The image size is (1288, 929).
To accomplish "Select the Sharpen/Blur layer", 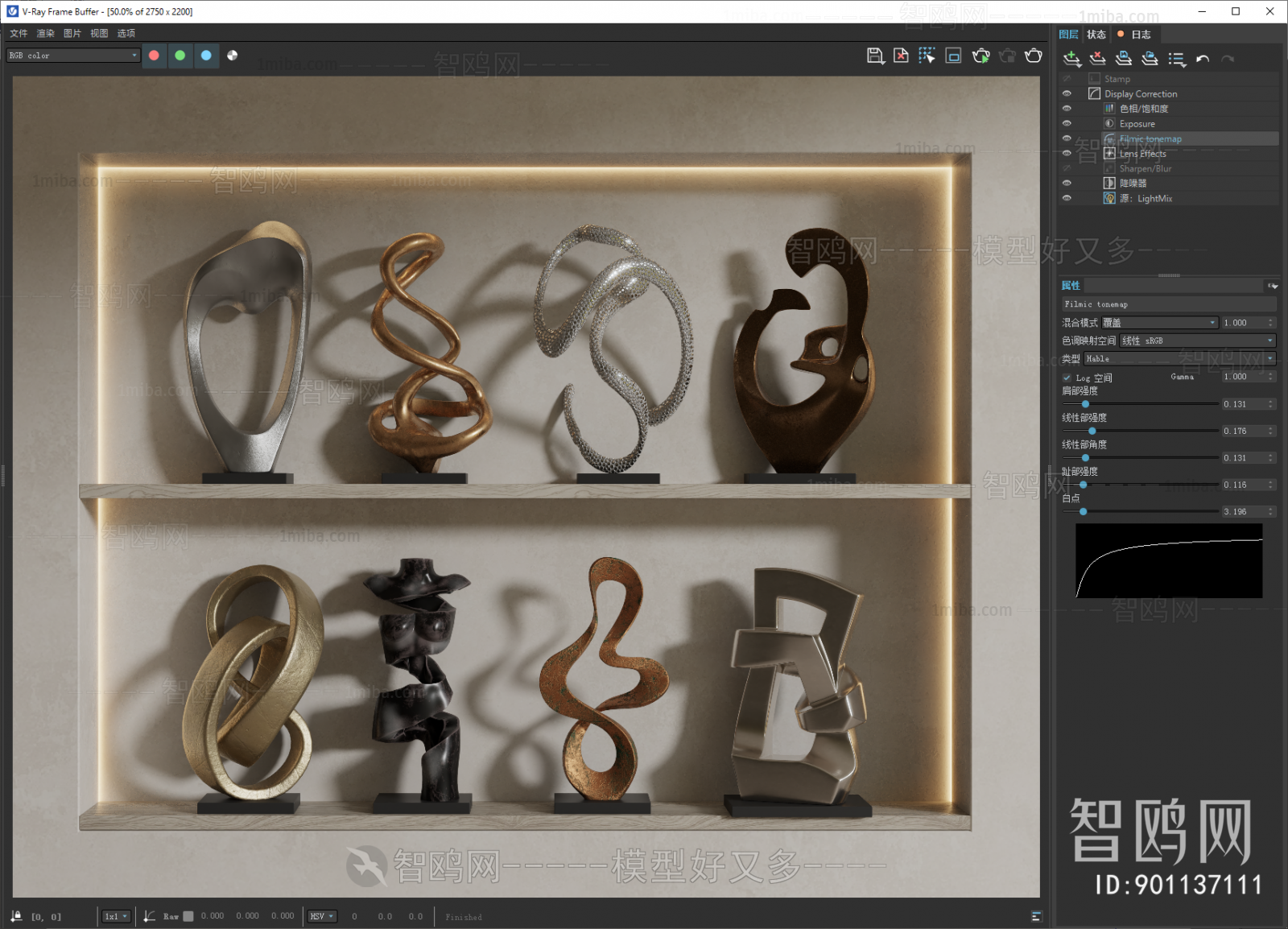I will (x=1146, y=168).
